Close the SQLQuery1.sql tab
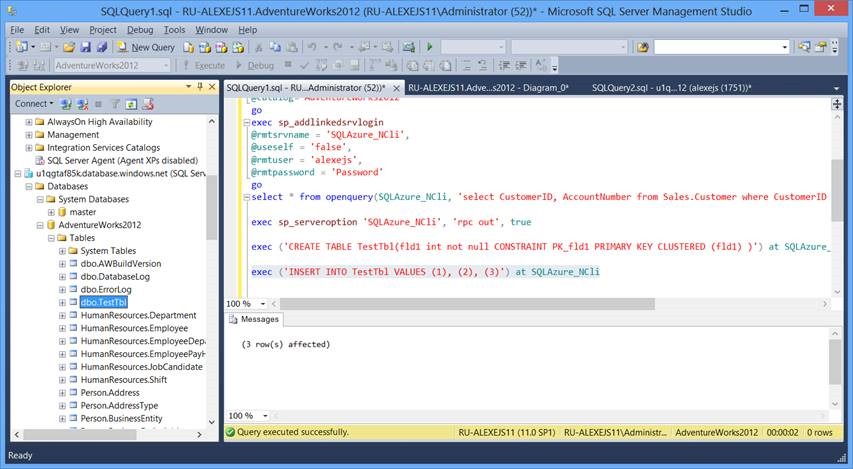Image resolution: width=853 pixels, height=469 pixels. pos(397,88)
